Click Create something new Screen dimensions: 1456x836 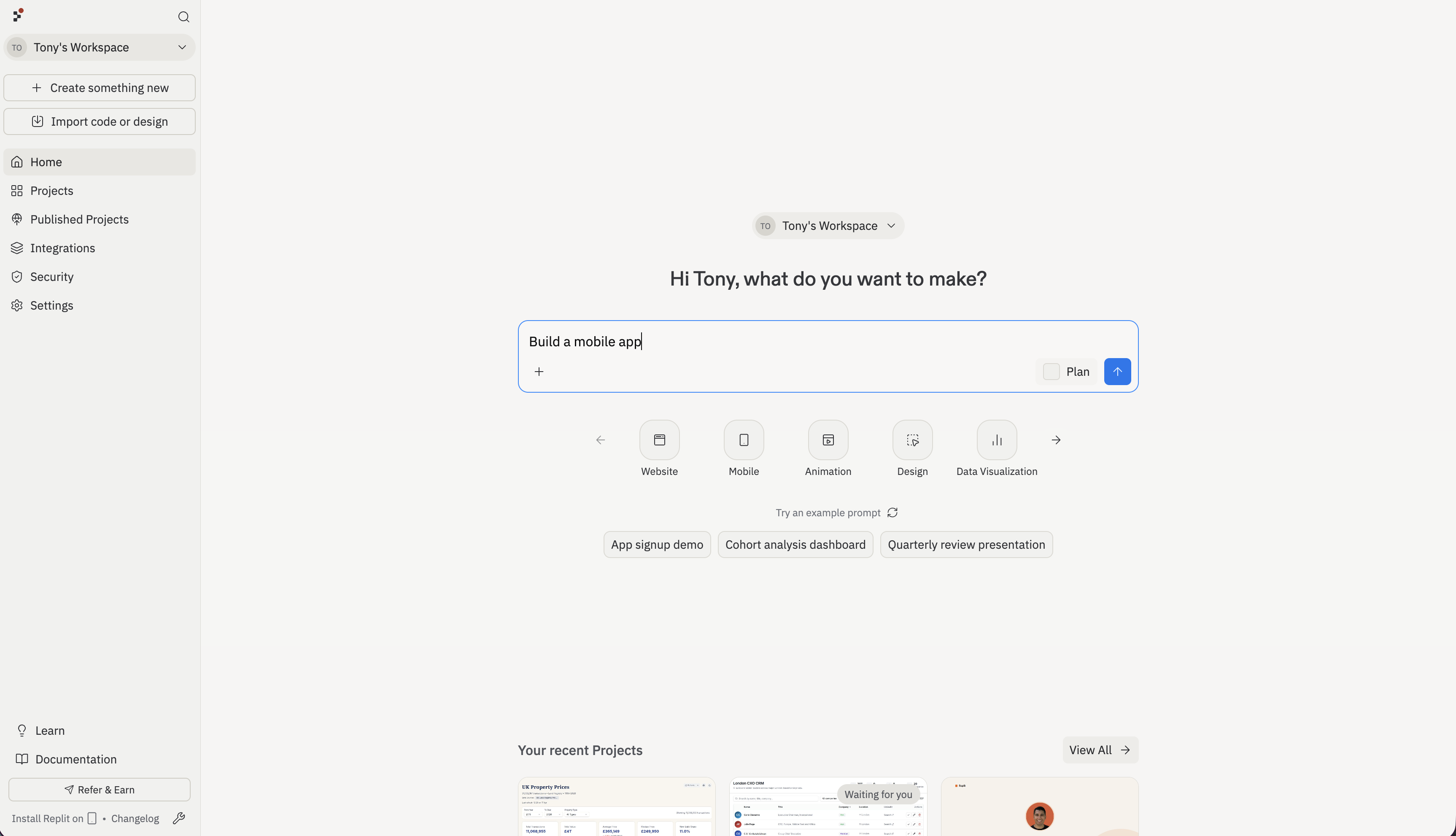(x=99, y=87)
